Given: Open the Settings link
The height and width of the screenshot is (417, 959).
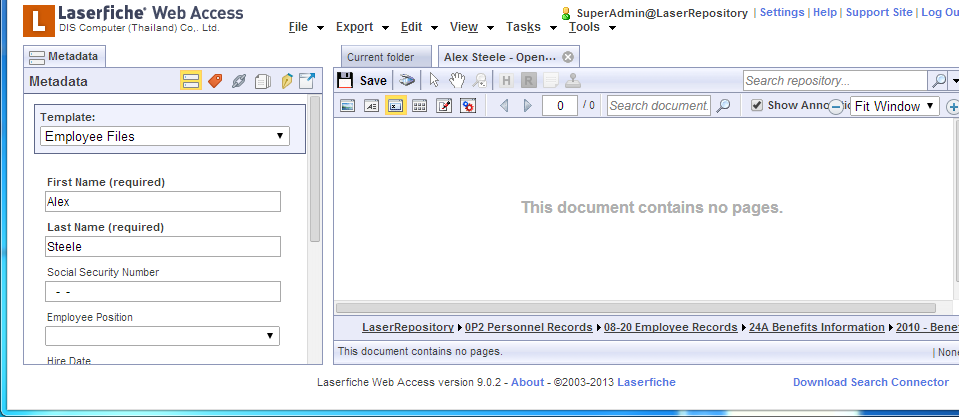Looking at the screenshot, I should pos(782,12).
